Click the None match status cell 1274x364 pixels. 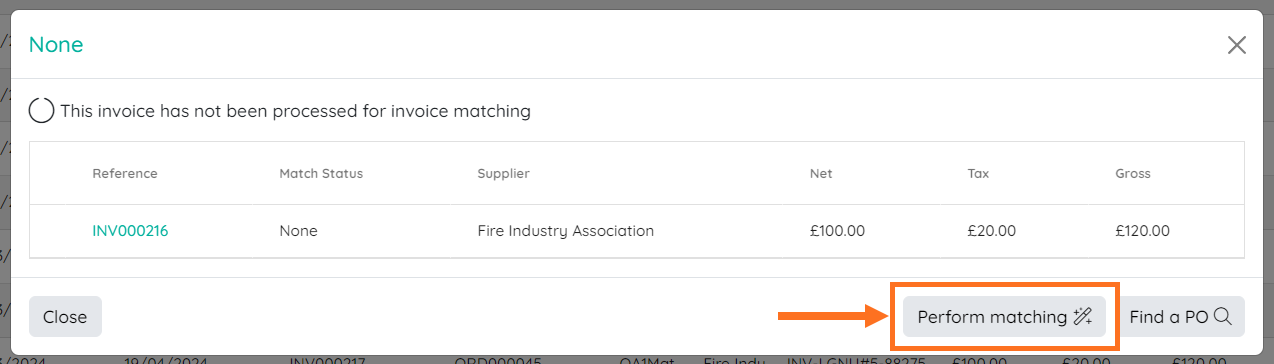pos(298,231)
